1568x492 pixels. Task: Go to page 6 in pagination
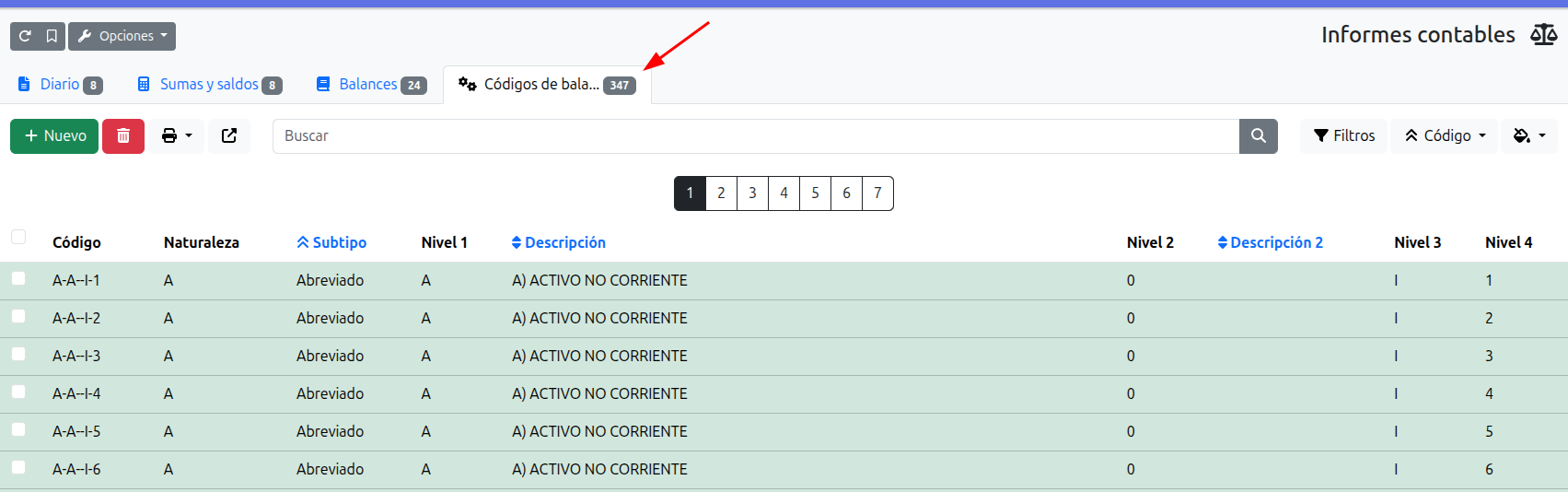coord(846,193)
